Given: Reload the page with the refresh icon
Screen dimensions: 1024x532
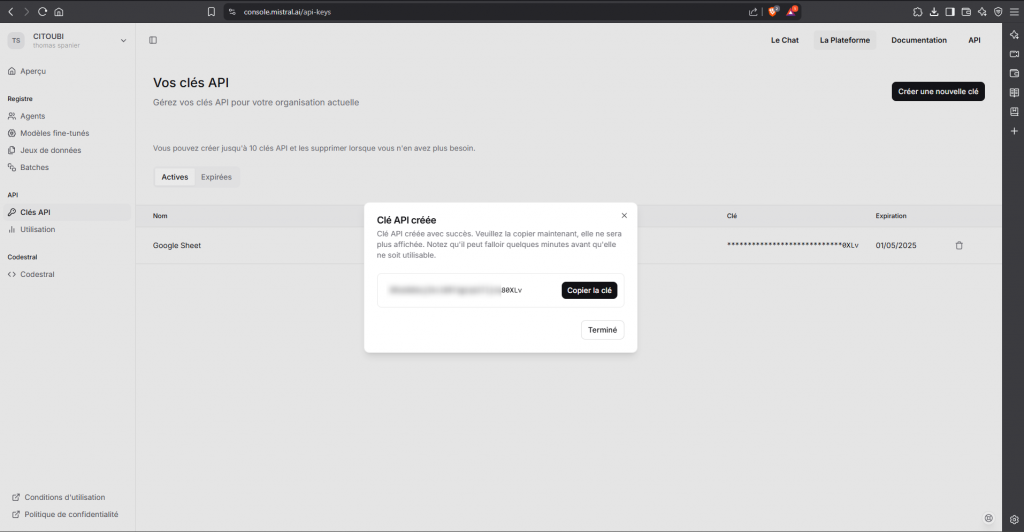Looking at the screenshot, I should [x=42, y=12].
